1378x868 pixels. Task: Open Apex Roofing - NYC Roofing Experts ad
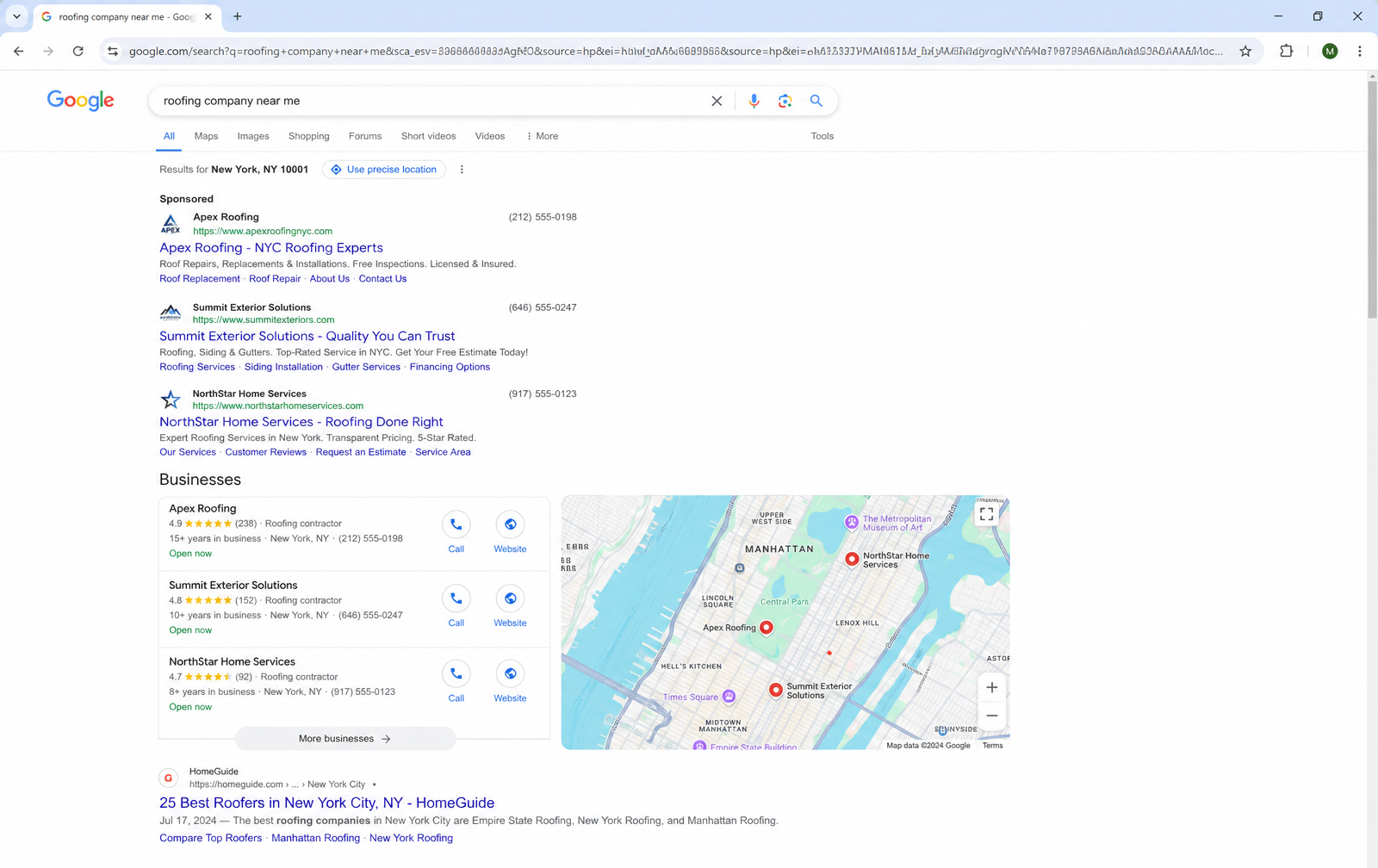point(271,248)
